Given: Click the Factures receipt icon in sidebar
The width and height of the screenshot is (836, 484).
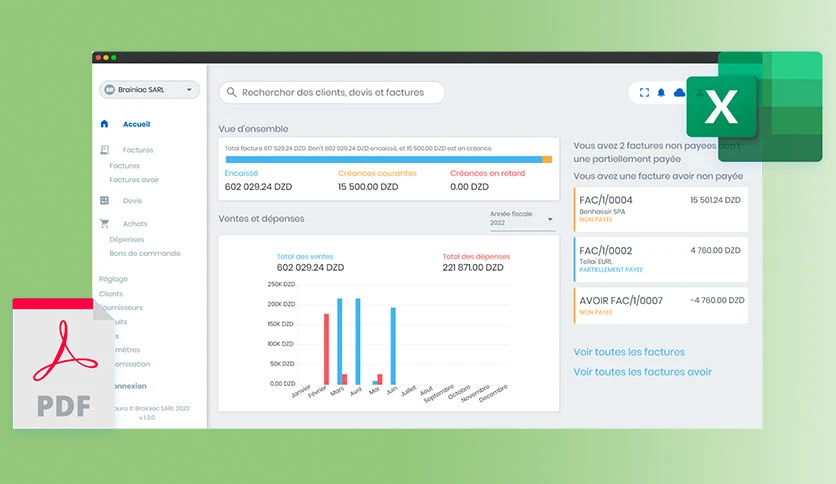Looking at the screenshot, I should pyautogui.click(x=104, y=150).
